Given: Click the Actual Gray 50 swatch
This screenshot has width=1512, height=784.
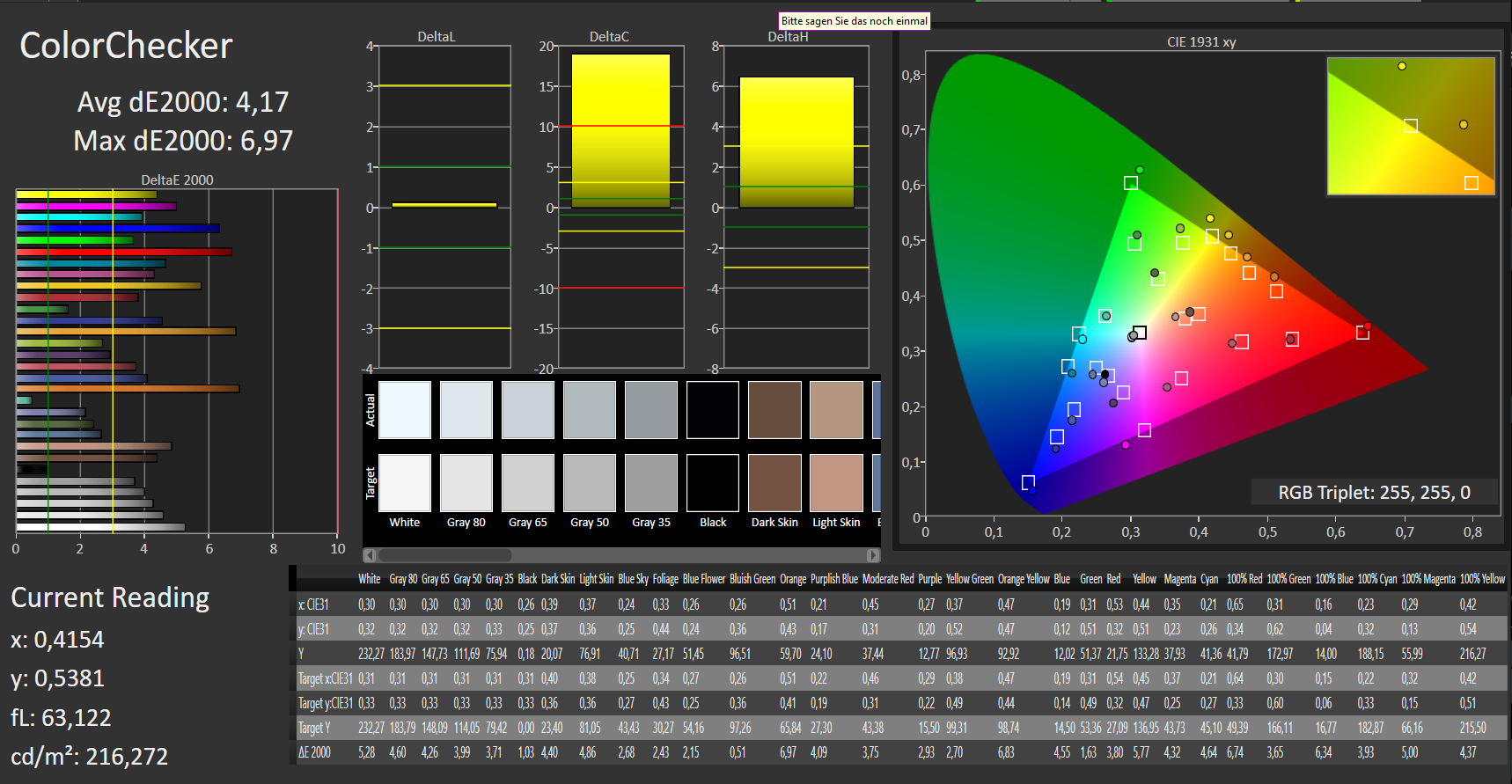Looking at the screenshot, I should pyautogui.click(x=590, y=410).
